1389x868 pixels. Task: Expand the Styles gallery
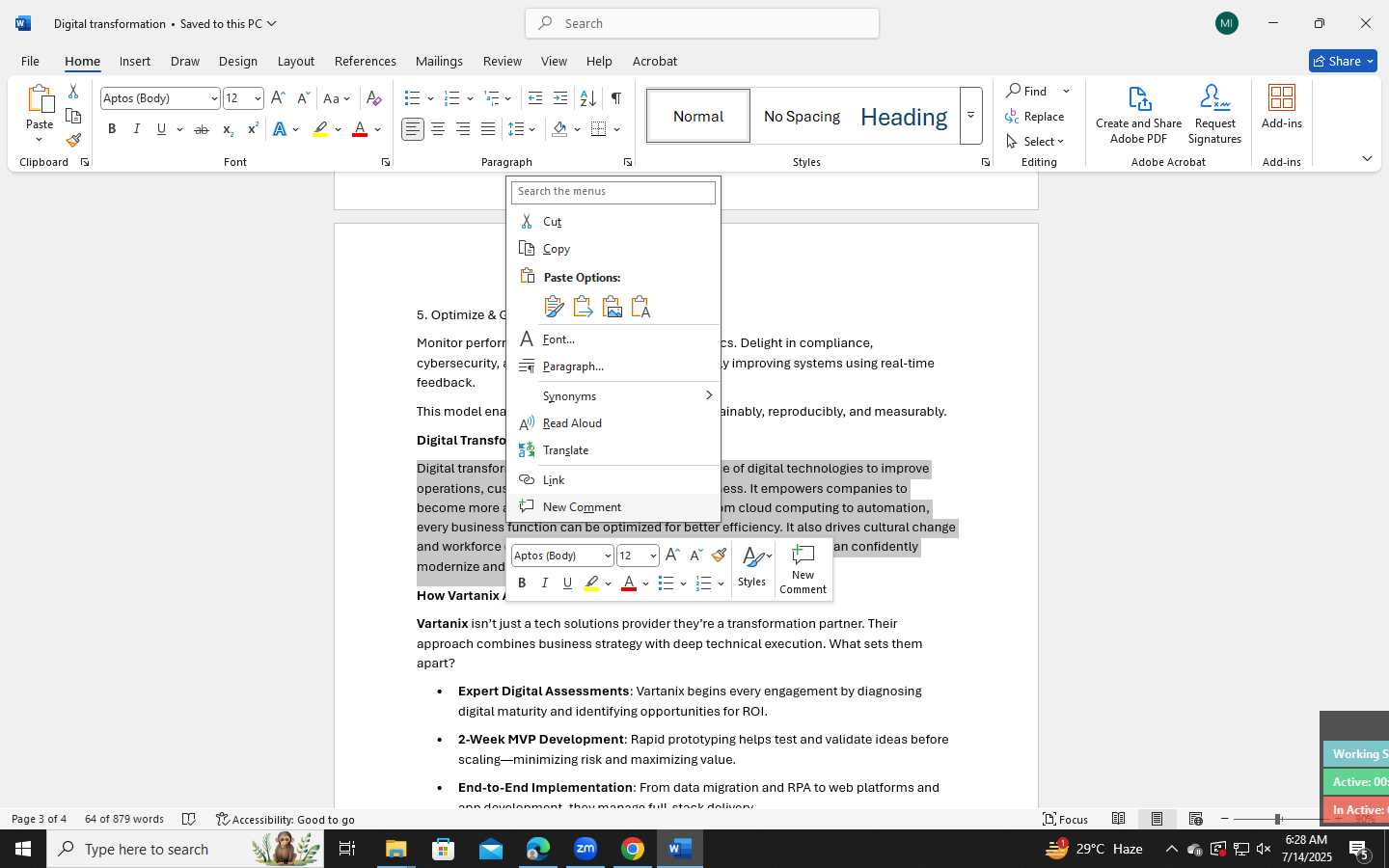[971, 116]
